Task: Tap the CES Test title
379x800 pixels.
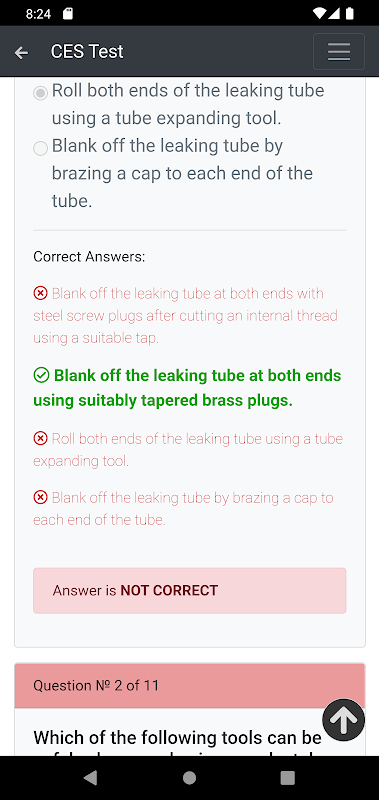Action: point(87,52)
